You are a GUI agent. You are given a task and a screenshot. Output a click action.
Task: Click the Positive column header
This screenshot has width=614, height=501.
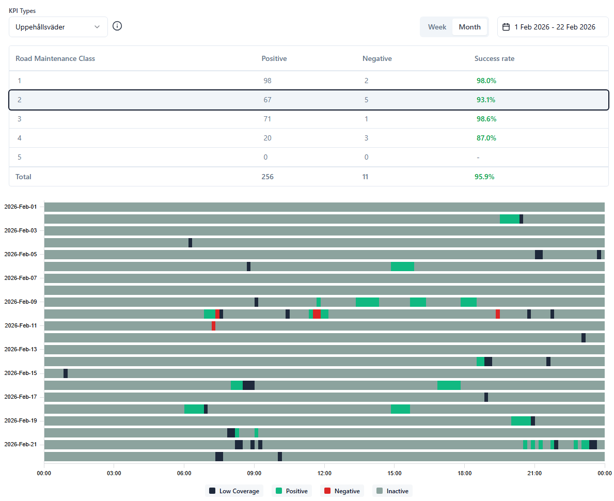tap(274, 59)
